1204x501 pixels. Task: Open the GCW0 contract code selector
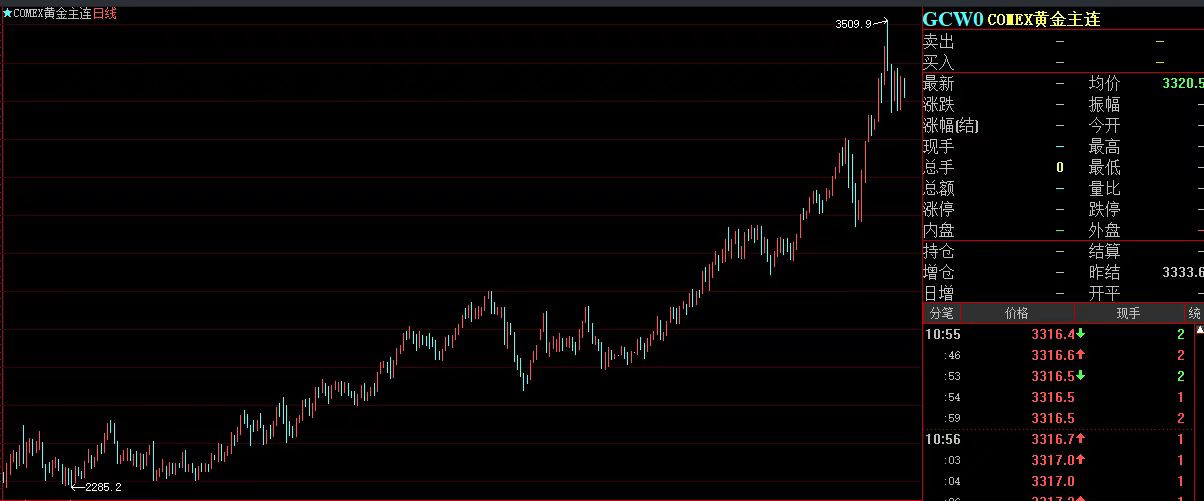click(952, 19)
